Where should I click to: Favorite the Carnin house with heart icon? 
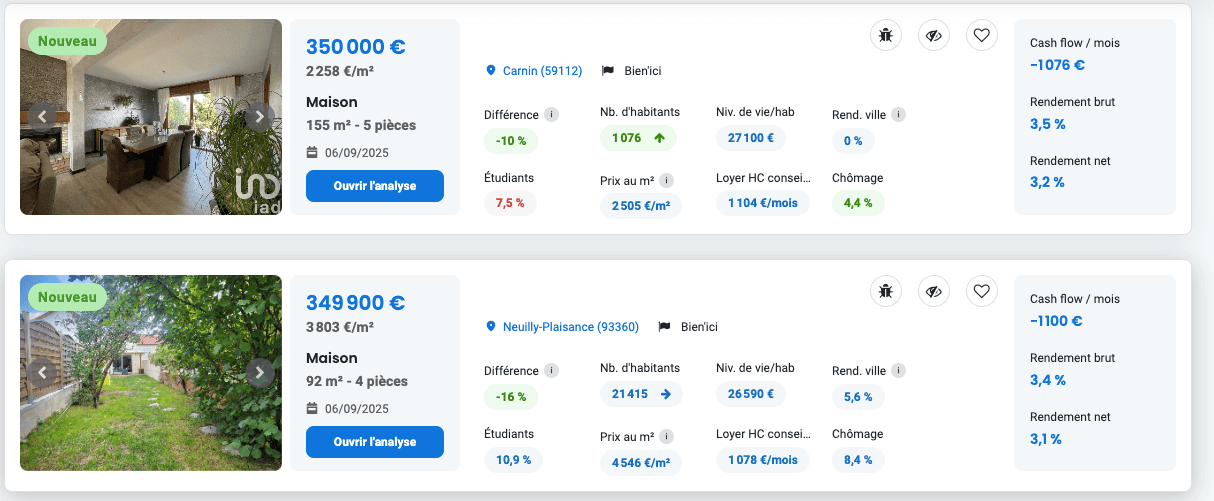click(x=982, y=36)
